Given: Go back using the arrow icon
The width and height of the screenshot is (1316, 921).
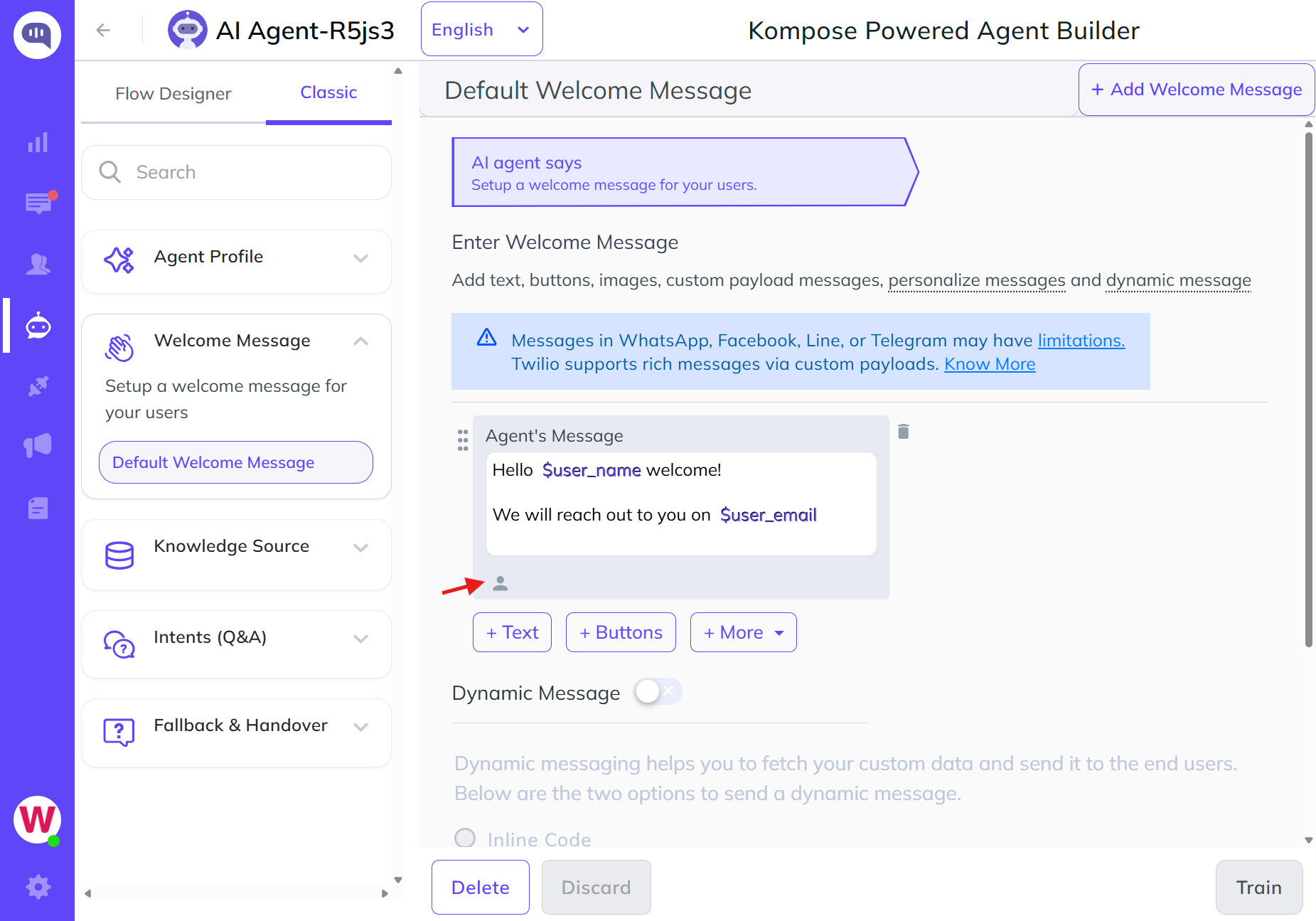Looking at the screenshot, I should coord(103,30).
